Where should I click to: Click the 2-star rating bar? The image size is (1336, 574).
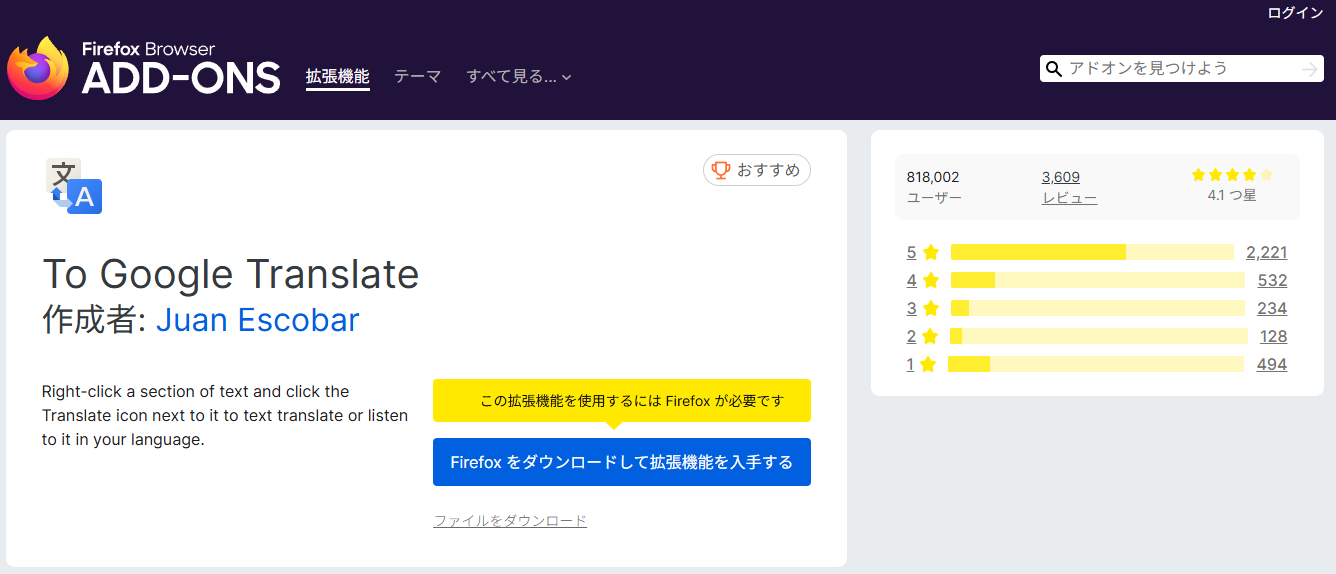pos(1099,336)
